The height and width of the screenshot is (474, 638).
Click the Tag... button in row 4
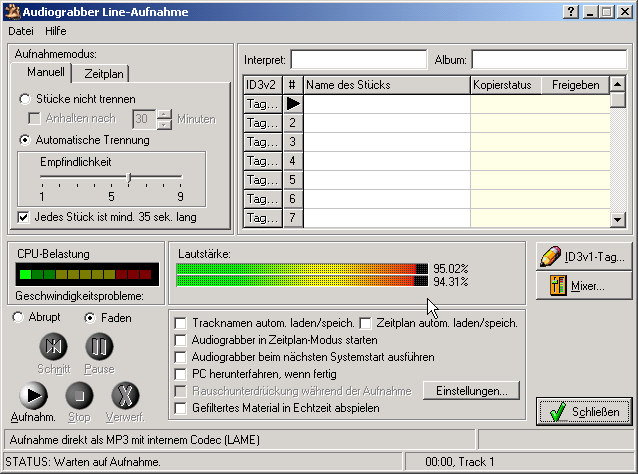point(263,161)
